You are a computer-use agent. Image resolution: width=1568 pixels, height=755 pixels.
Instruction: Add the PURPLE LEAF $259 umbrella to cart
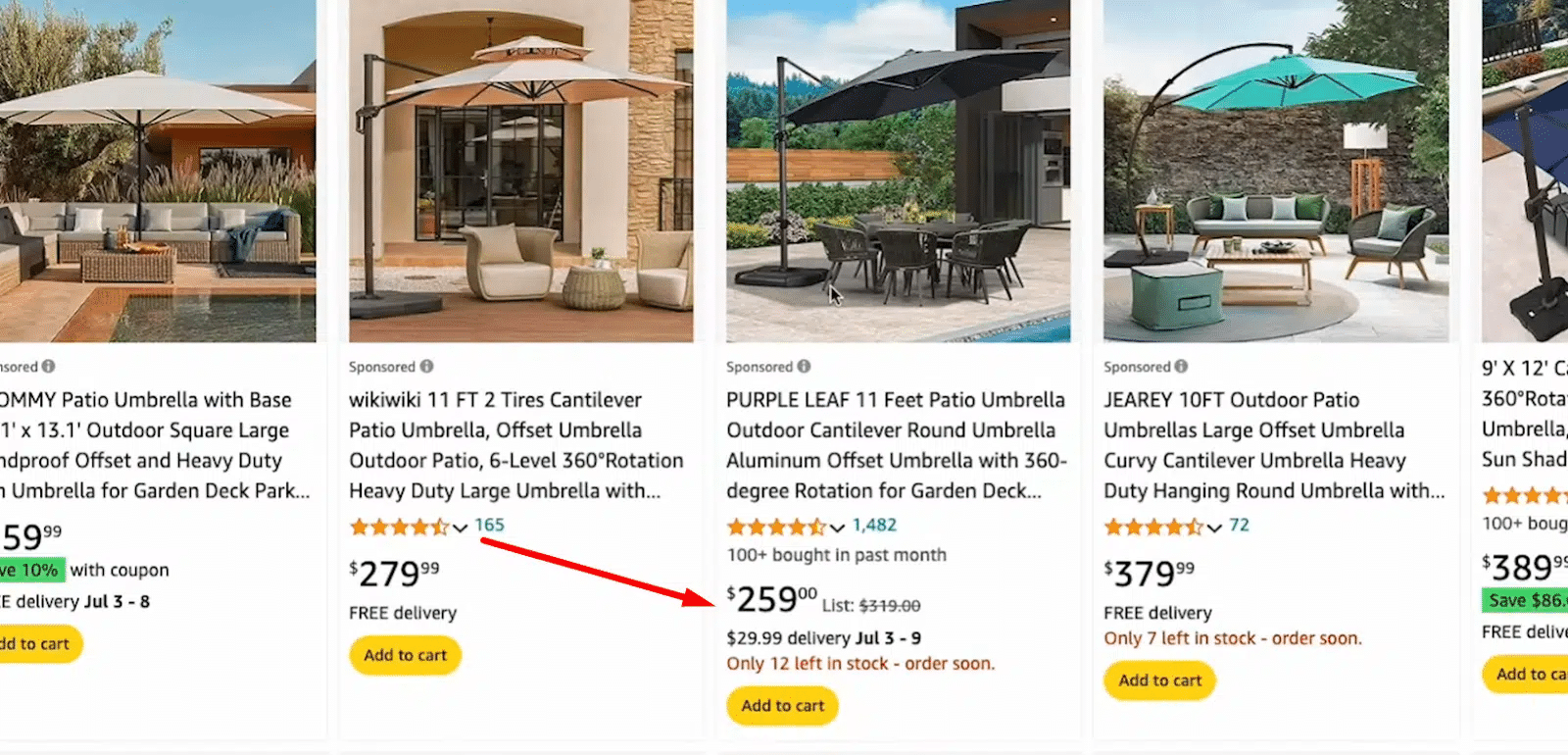(782, 706)
